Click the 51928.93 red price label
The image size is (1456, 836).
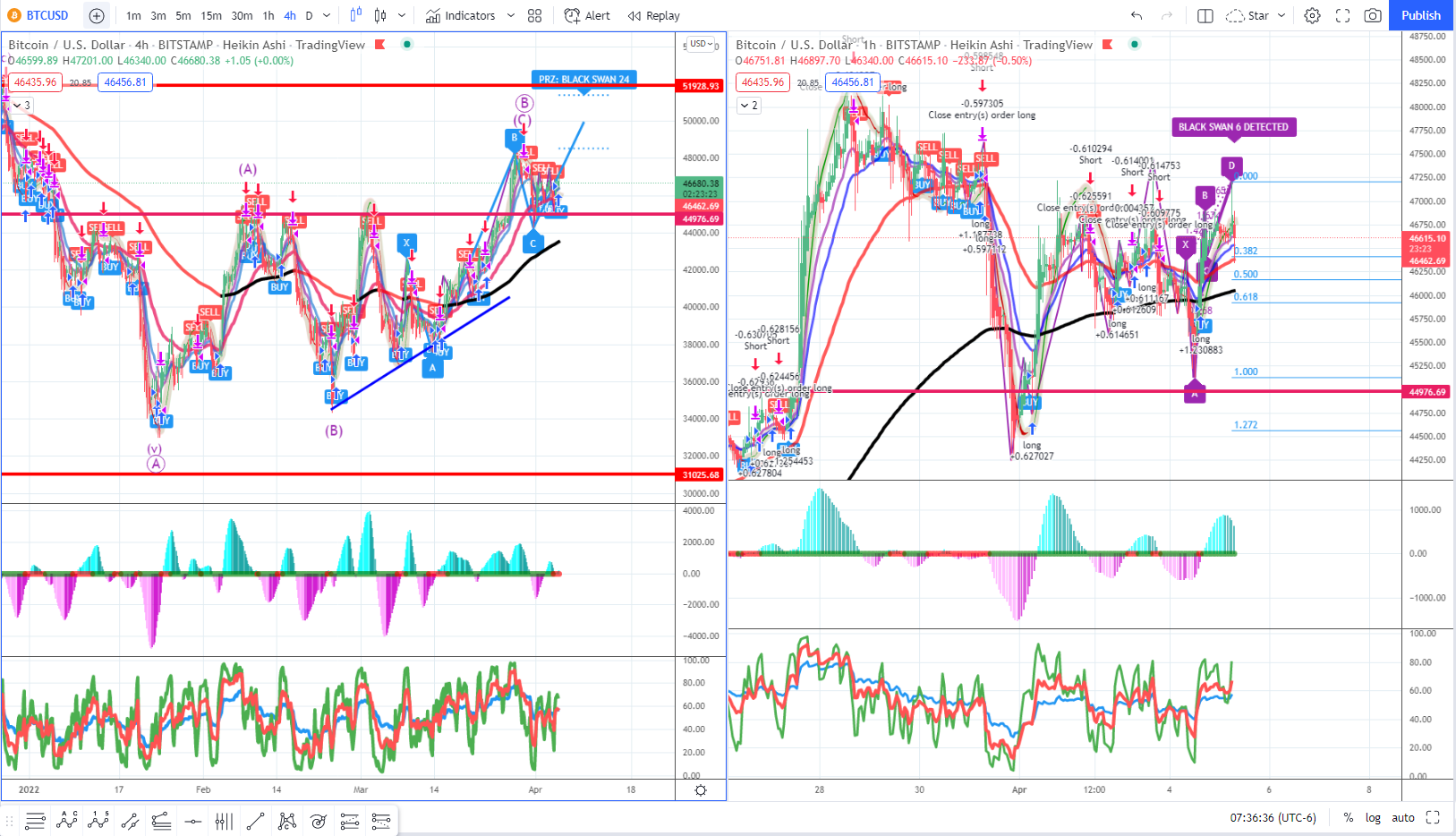[701, 86]
